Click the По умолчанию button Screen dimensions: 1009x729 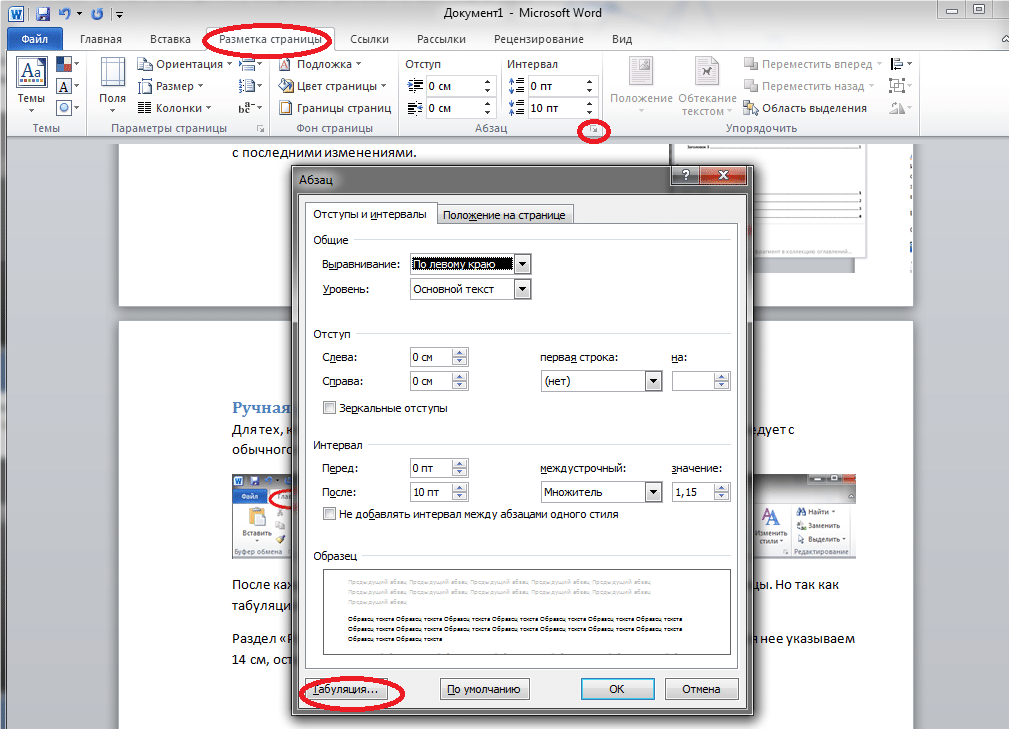[485, 689]
